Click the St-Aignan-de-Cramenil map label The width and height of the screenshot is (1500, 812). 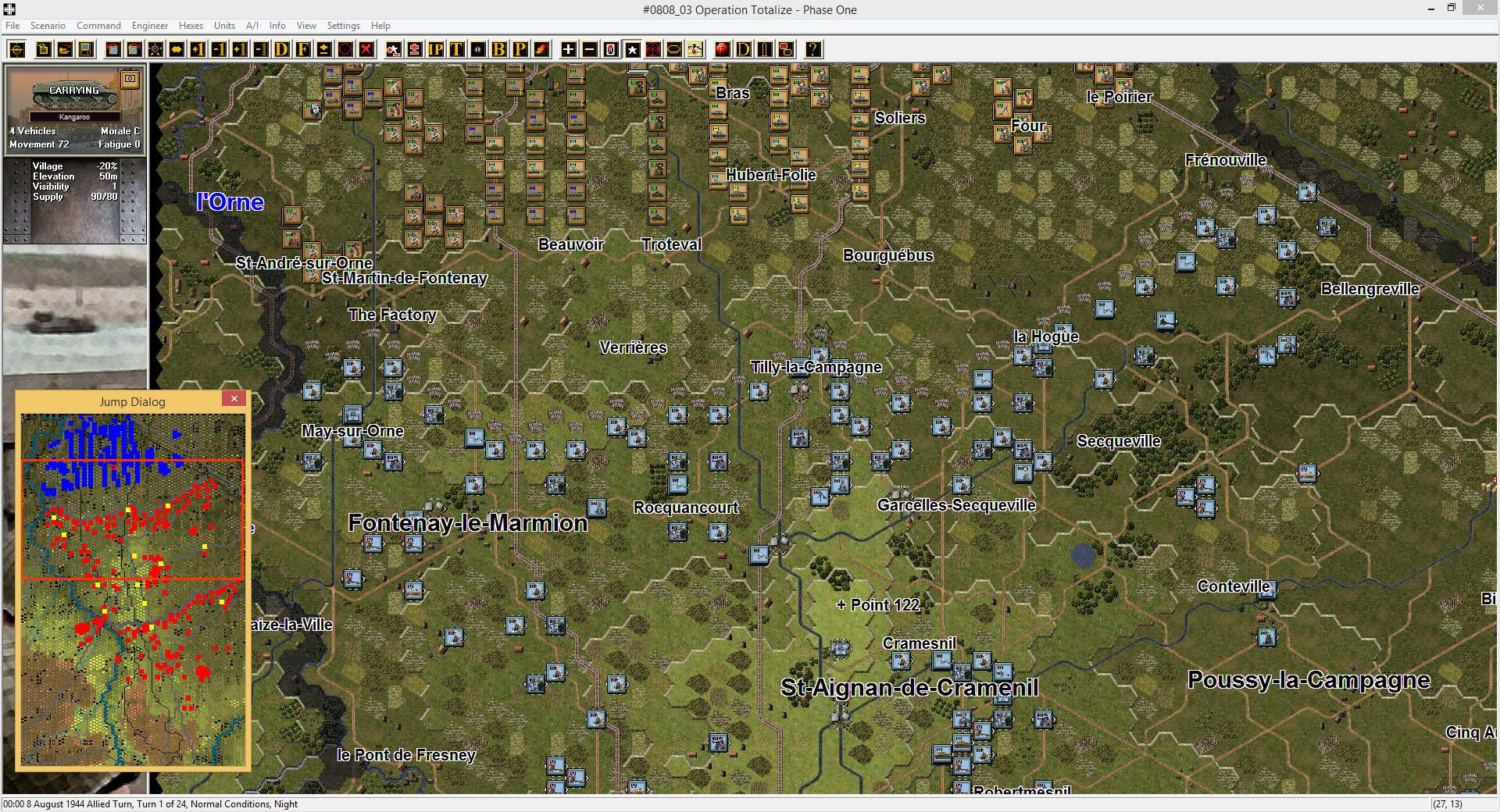[x=909, y=687]
